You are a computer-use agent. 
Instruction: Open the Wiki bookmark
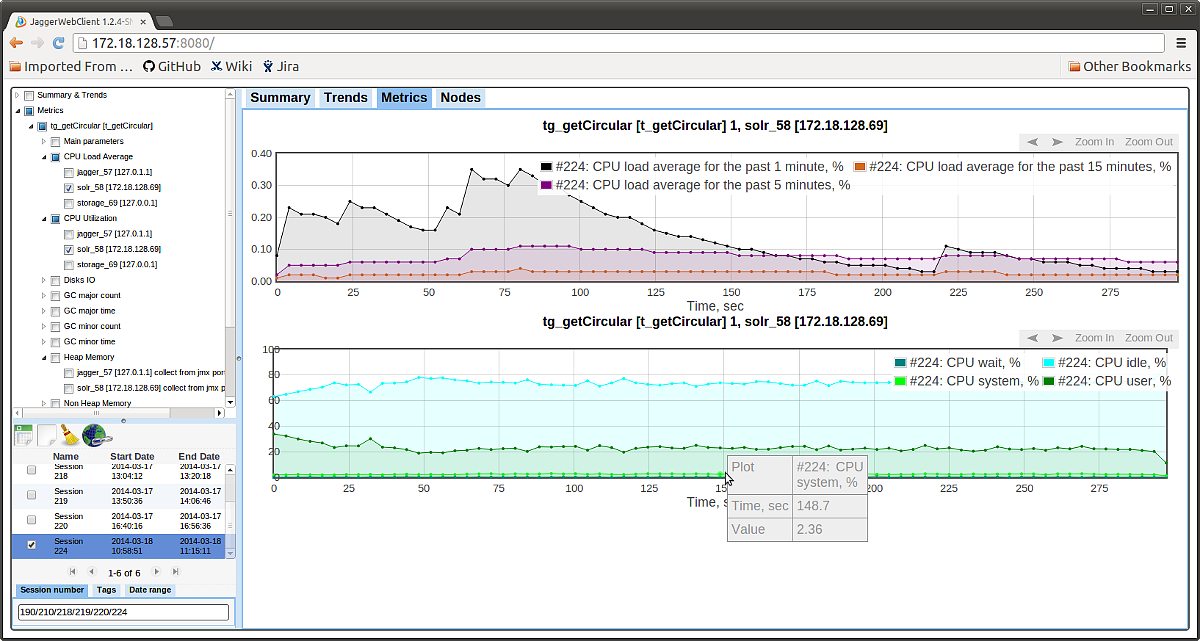[231, 67]
